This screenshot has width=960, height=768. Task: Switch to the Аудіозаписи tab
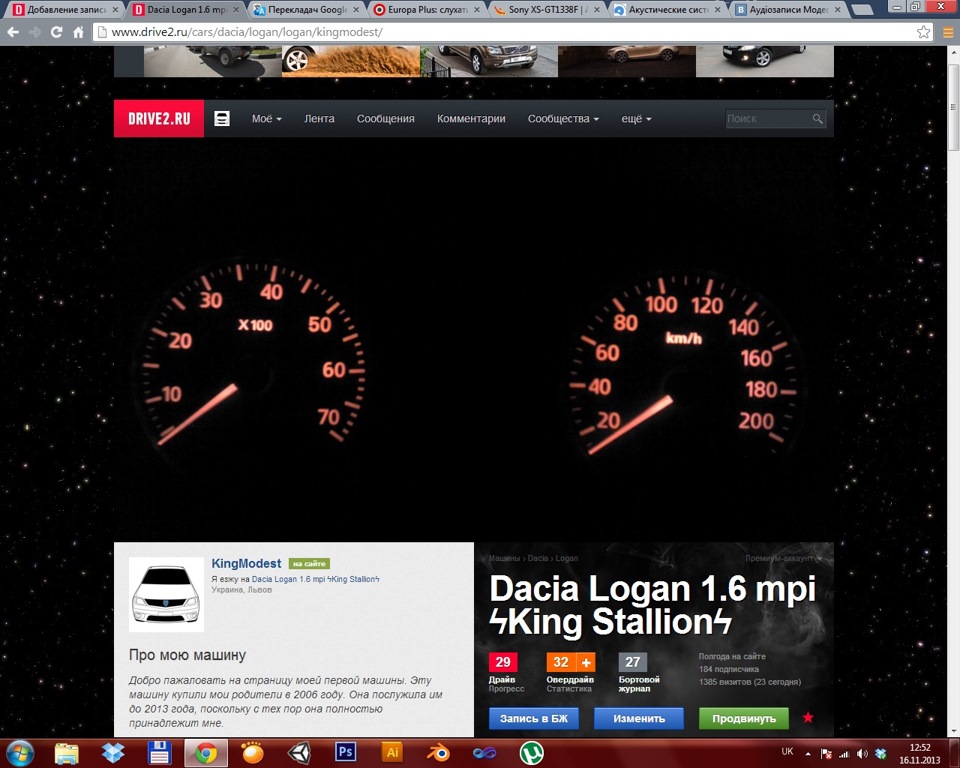click(787, 10)
